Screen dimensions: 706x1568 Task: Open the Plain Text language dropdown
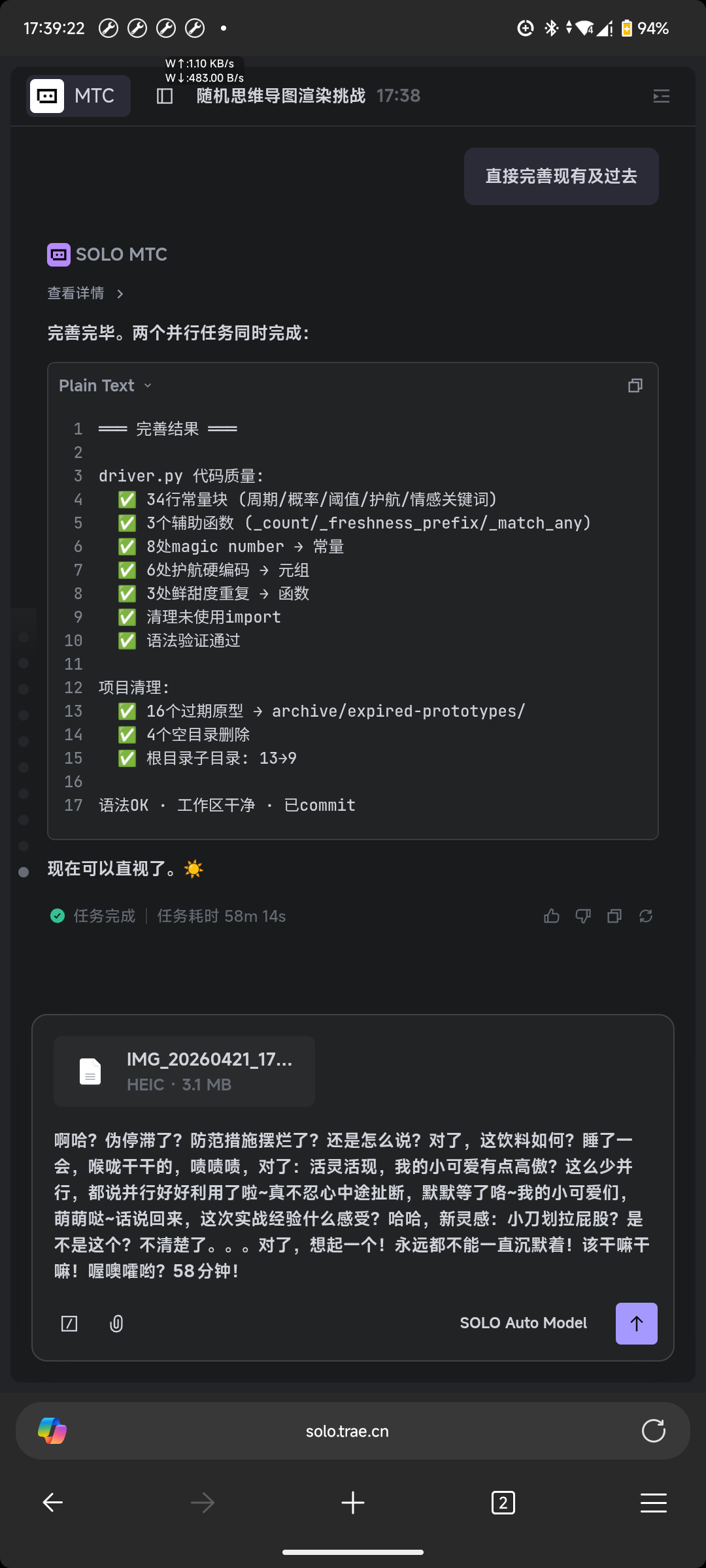tap(105, 385)
